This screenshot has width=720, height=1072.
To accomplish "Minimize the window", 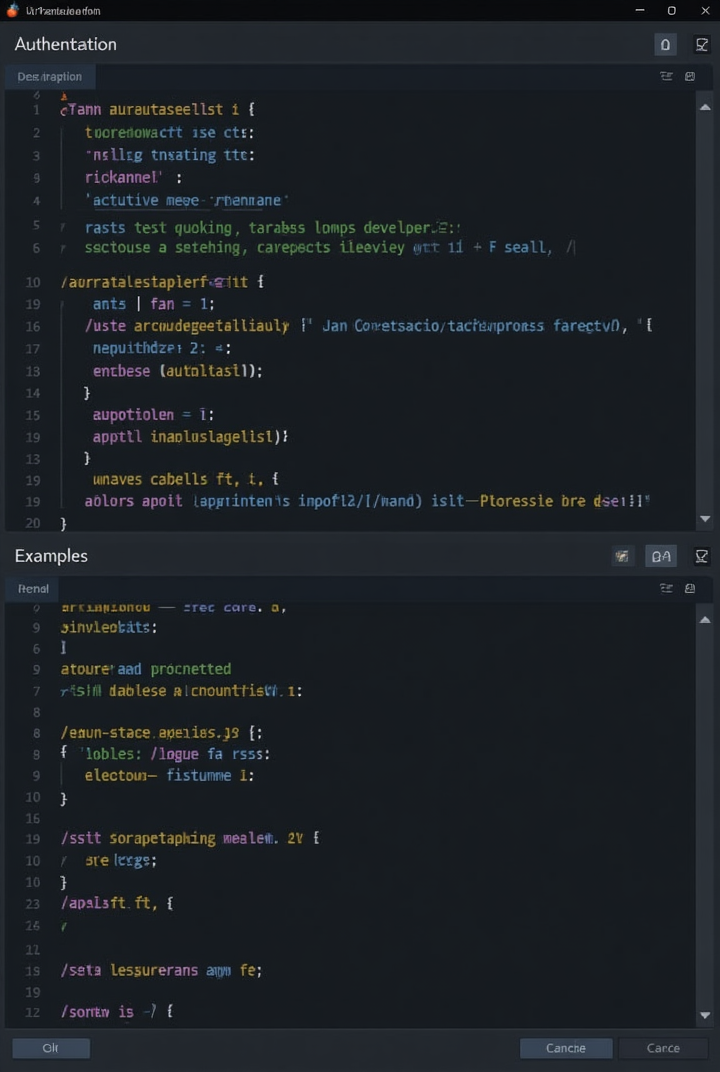I will click(x=640, y=10).
